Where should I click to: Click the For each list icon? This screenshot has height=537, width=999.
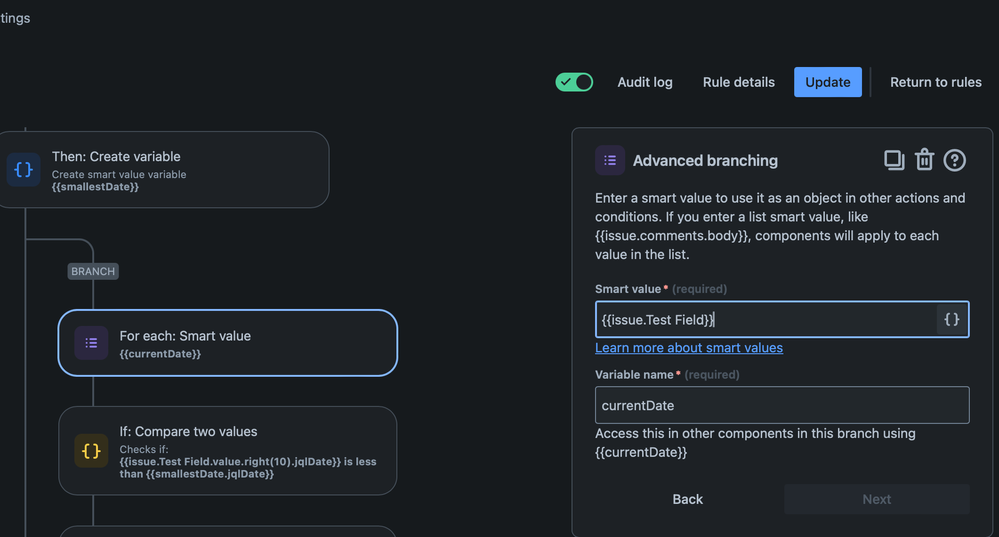(x=91, y=343)
